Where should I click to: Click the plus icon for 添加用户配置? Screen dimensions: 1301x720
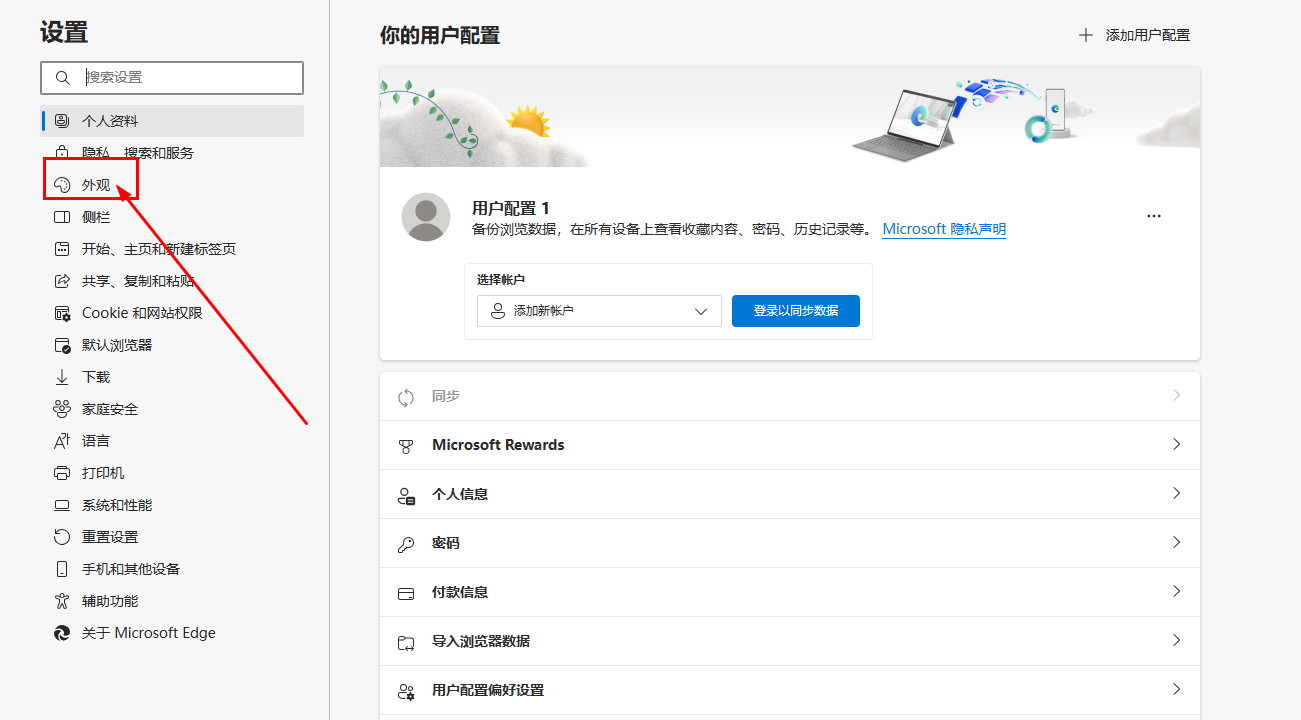coord(1086,35)
